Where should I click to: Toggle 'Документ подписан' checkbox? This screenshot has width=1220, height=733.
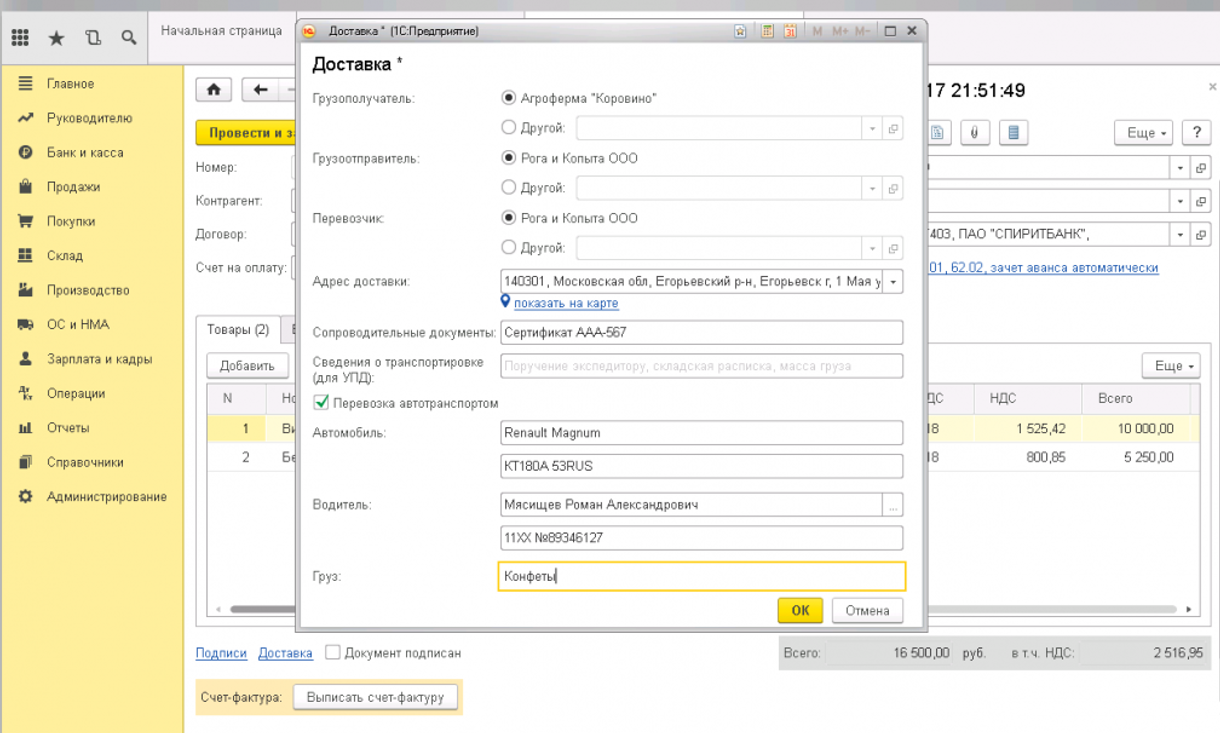pyautogui.click(x=333, y=653)
